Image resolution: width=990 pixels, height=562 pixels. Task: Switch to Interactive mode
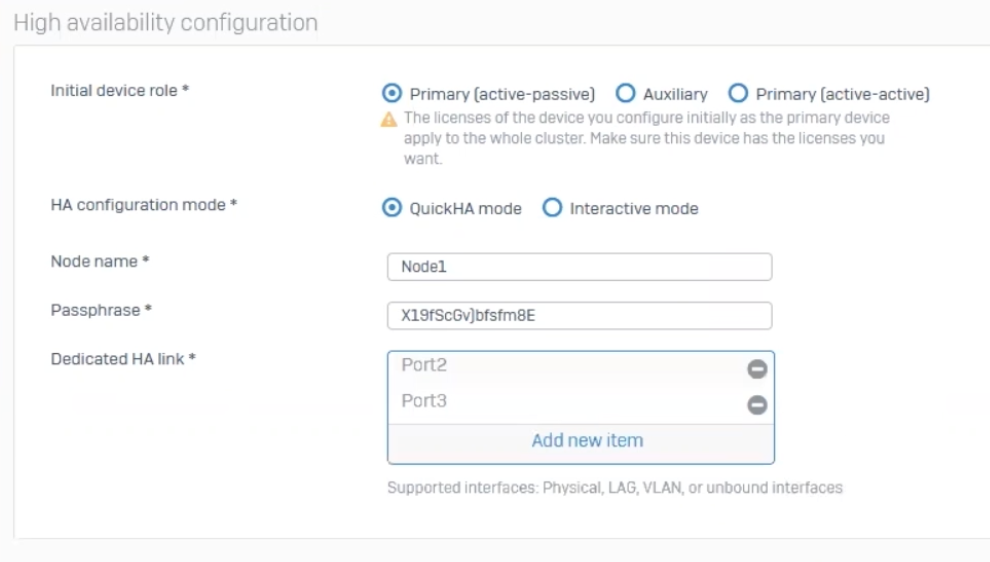[552, 209]
